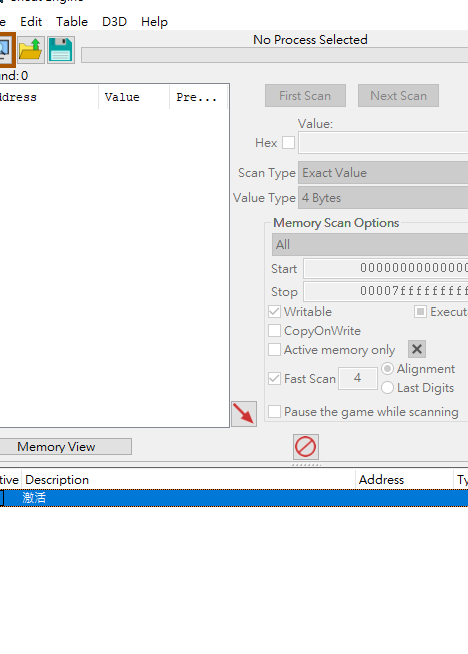Toggle the Active memory only checkbox
The height and width of the screenshot is (654, 468).
click(x=274, y=350)
